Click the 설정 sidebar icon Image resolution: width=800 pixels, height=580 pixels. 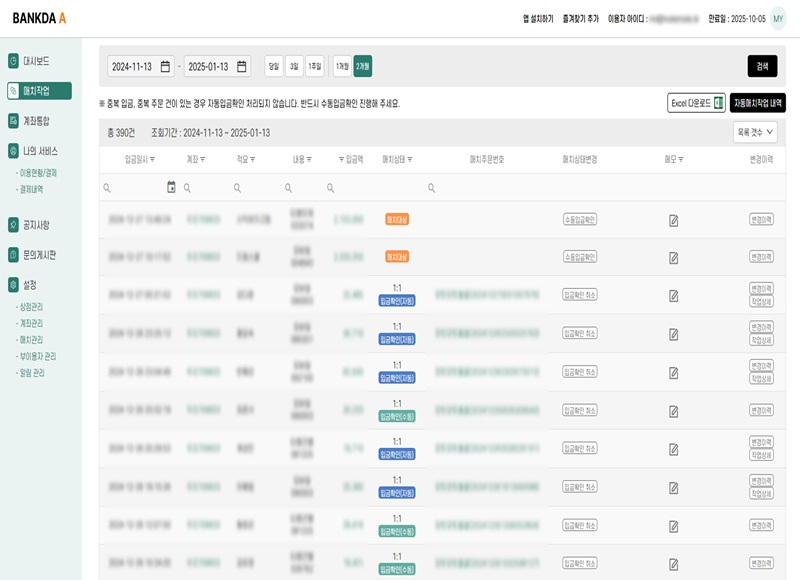click(13, 285)
